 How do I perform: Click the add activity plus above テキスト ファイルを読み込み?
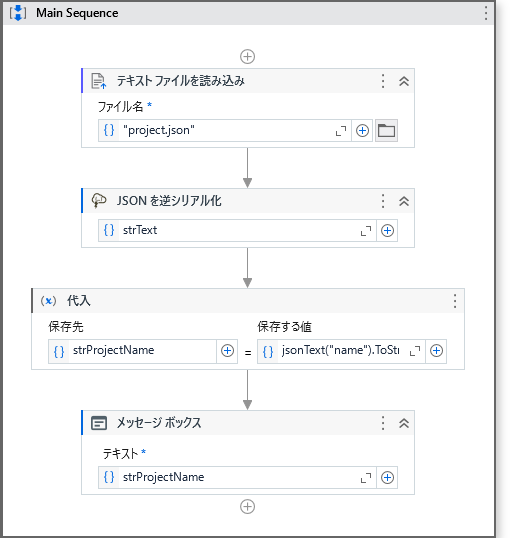pyautogui.click(x=247, y=57)
